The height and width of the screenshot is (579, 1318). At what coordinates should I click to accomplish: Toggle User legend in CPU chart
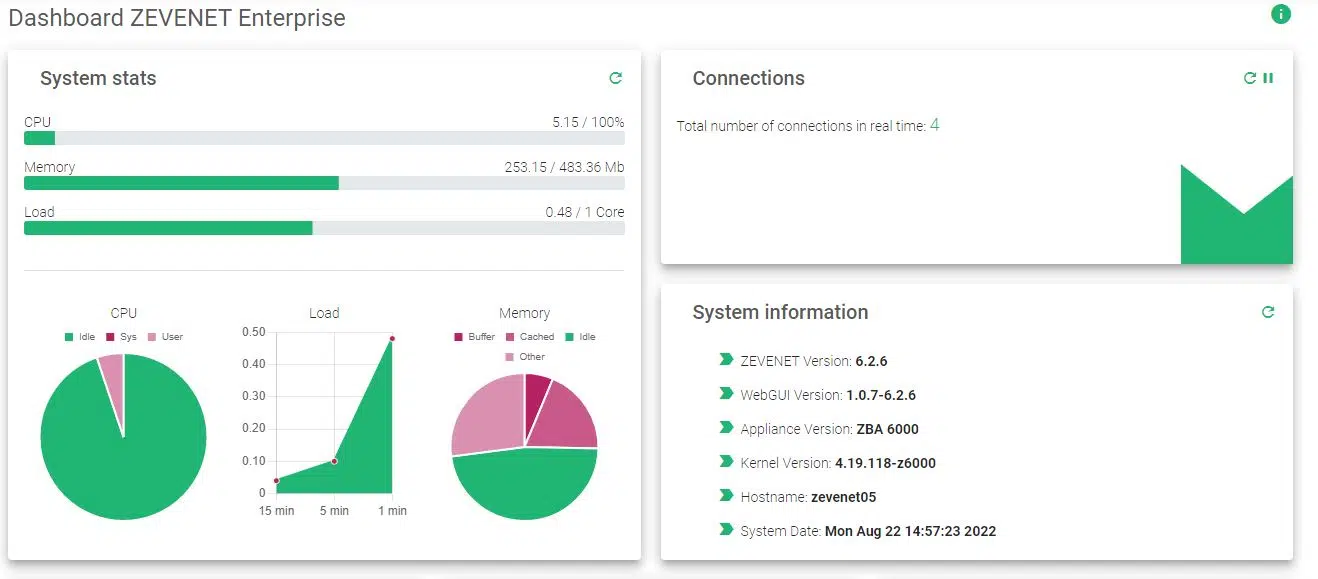[x=165, y=337]
